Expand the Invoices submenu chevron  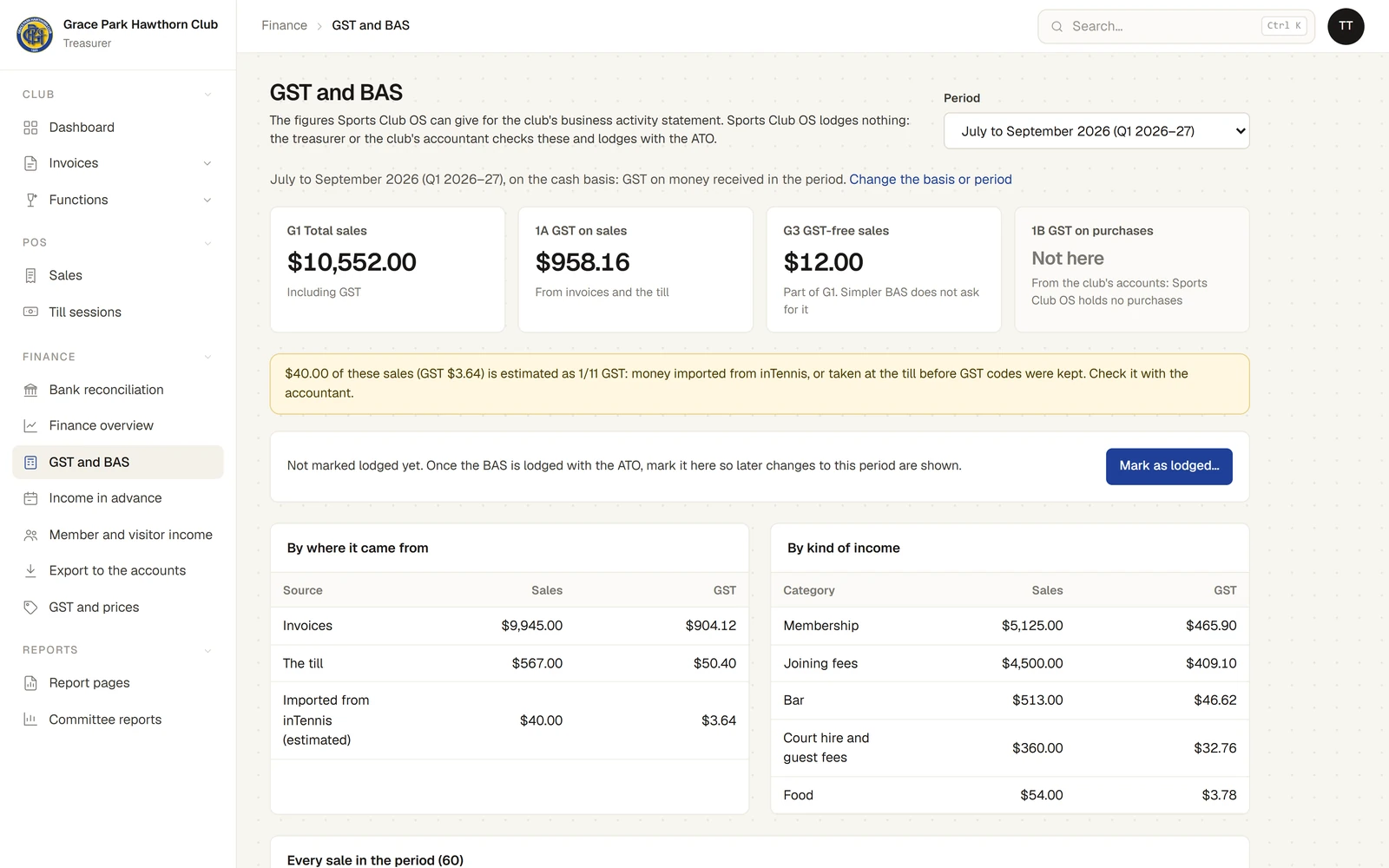(x=207, y=163)
